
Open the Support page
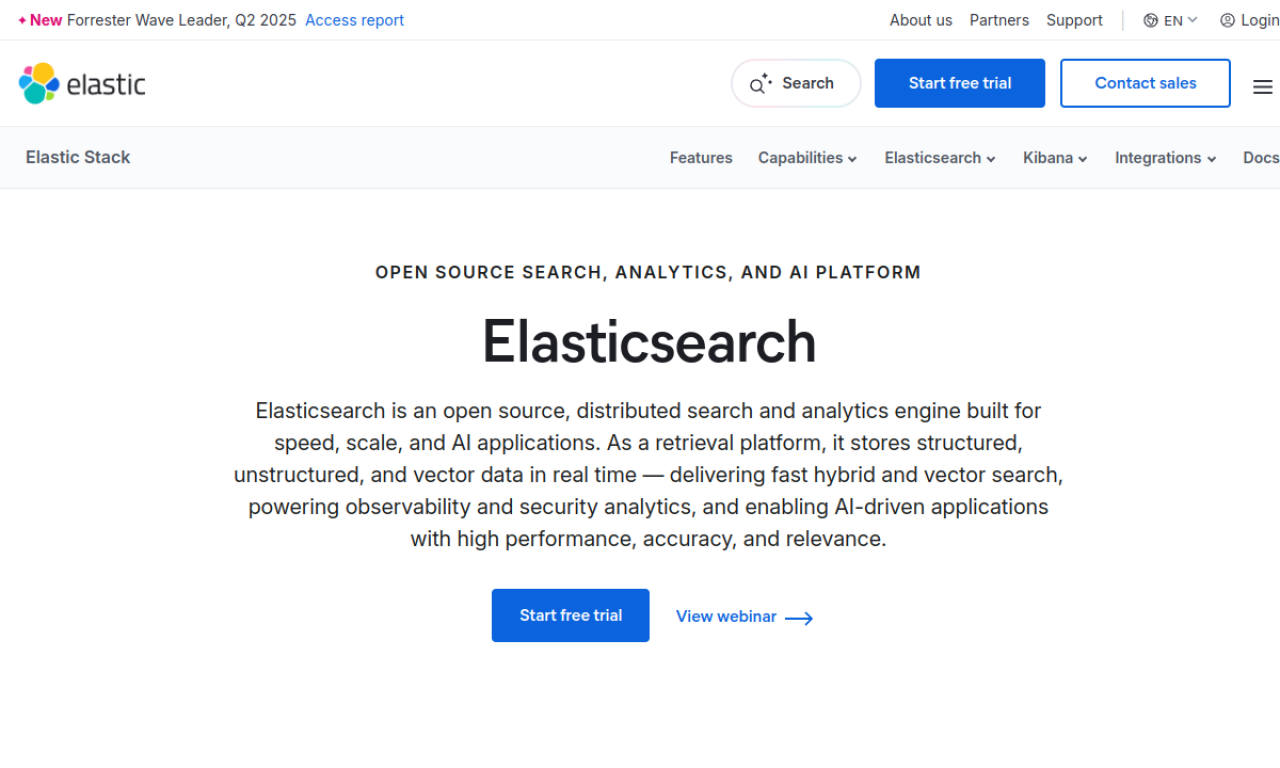(x=1074, y=19)
